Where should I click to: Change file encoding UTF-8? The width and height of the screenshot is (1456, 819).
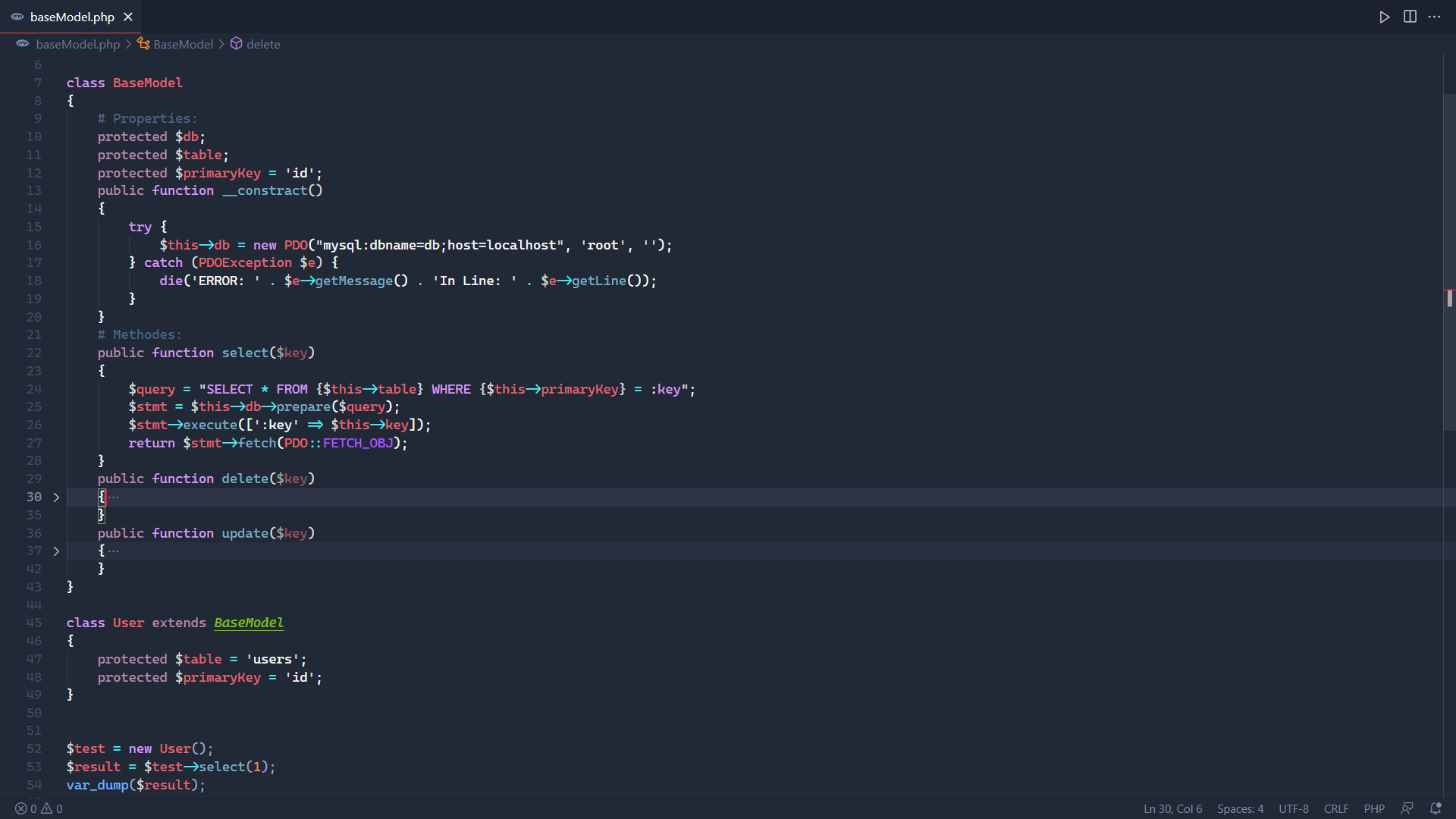[1294, 808]
